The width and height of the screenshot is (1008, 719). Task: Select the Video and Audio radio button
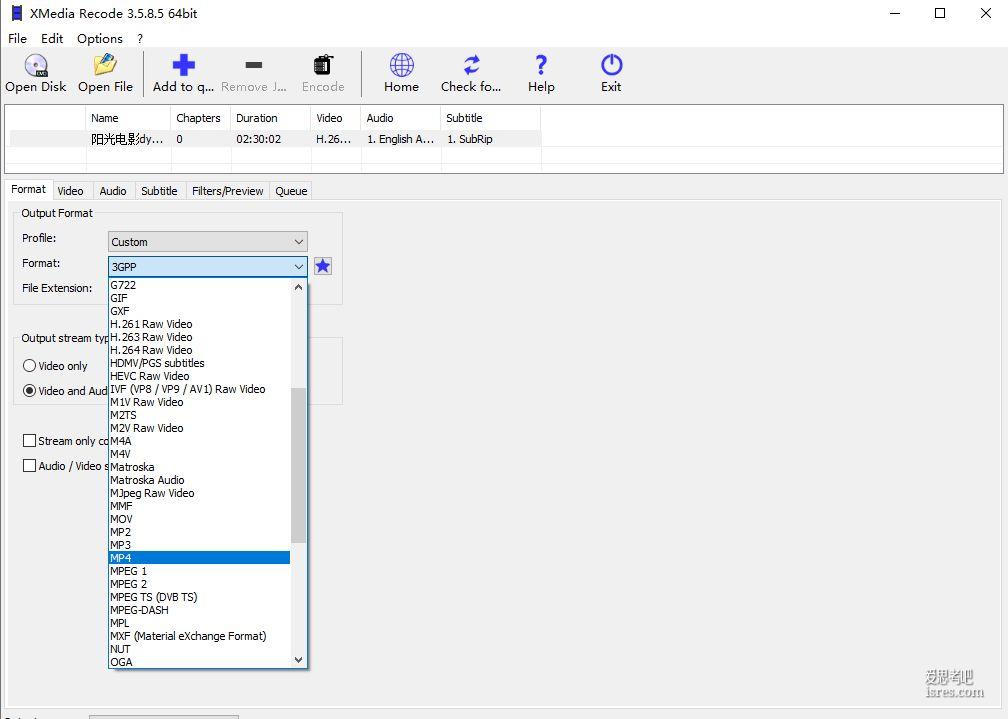pos(29,390)
